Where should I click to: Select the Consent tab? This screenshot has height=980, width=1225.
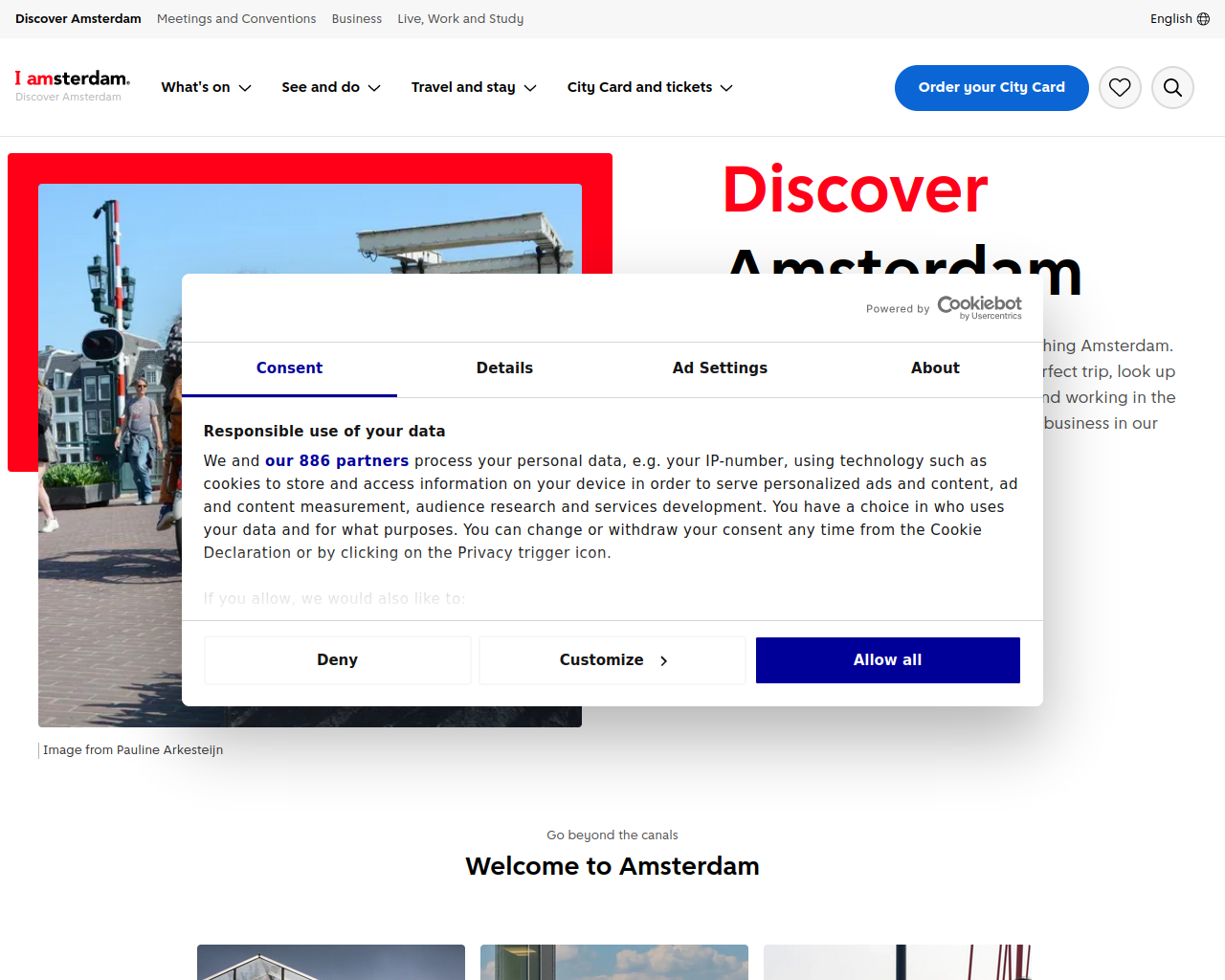[289, 368]
